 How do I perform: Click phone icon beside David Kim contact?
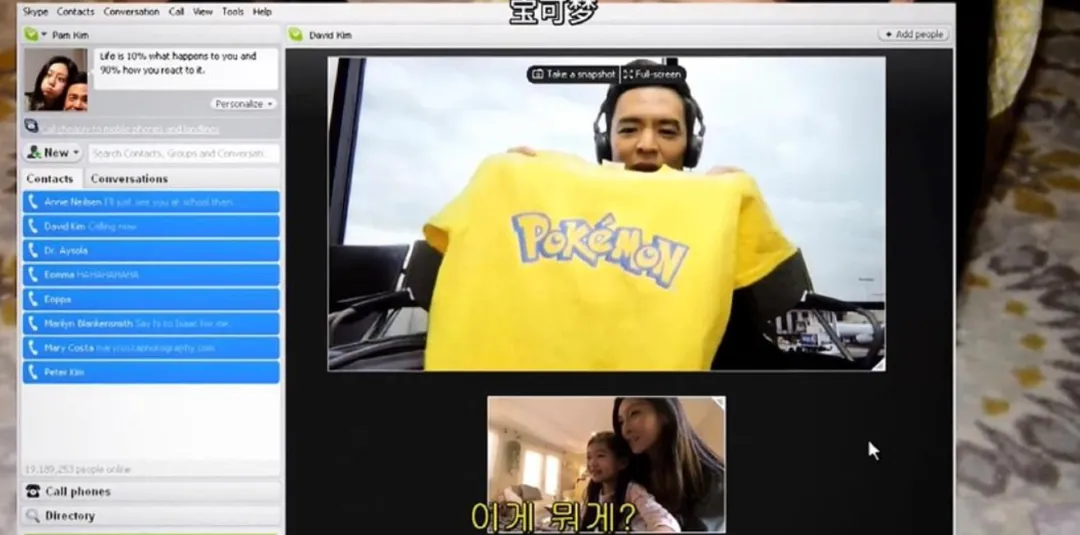pyautogui.click(x=32, y=226)
